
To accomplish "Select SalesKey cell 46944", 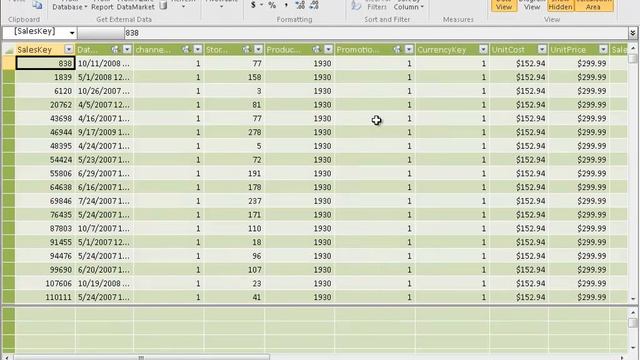I will coord(45,132).
